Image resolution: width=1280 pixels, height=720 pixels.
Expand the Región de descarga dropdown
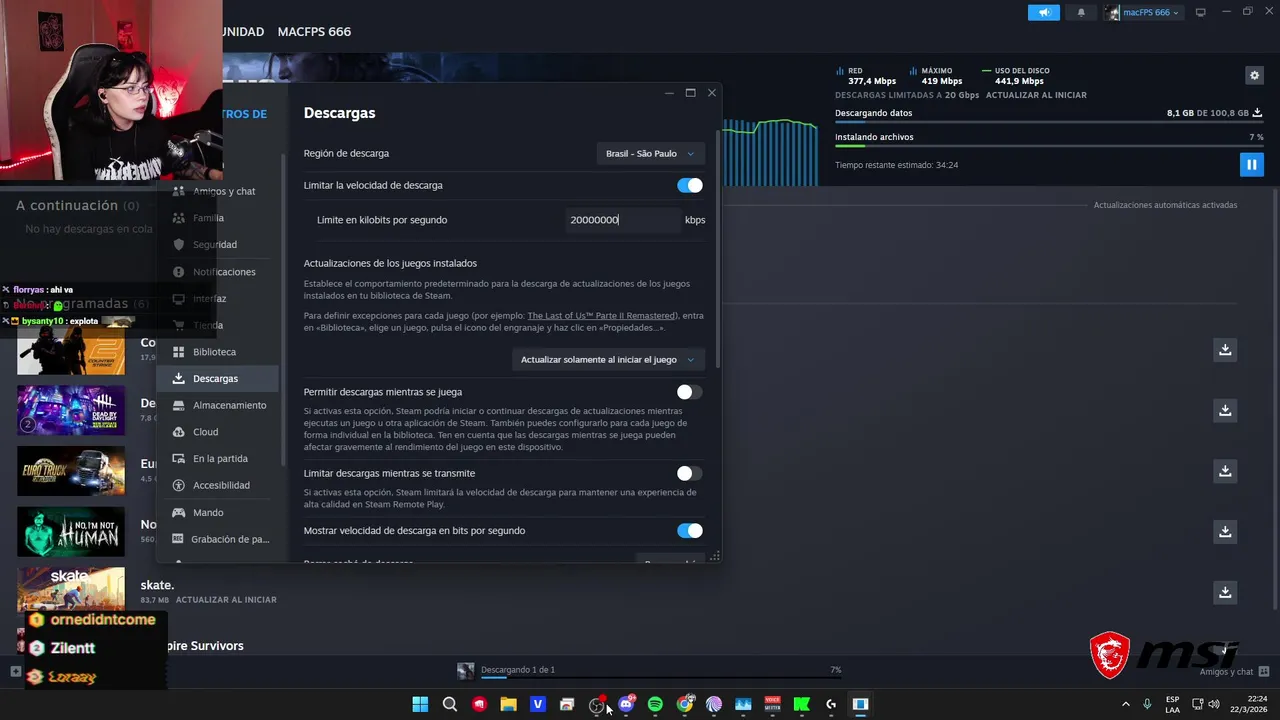[x=649, y=153]
